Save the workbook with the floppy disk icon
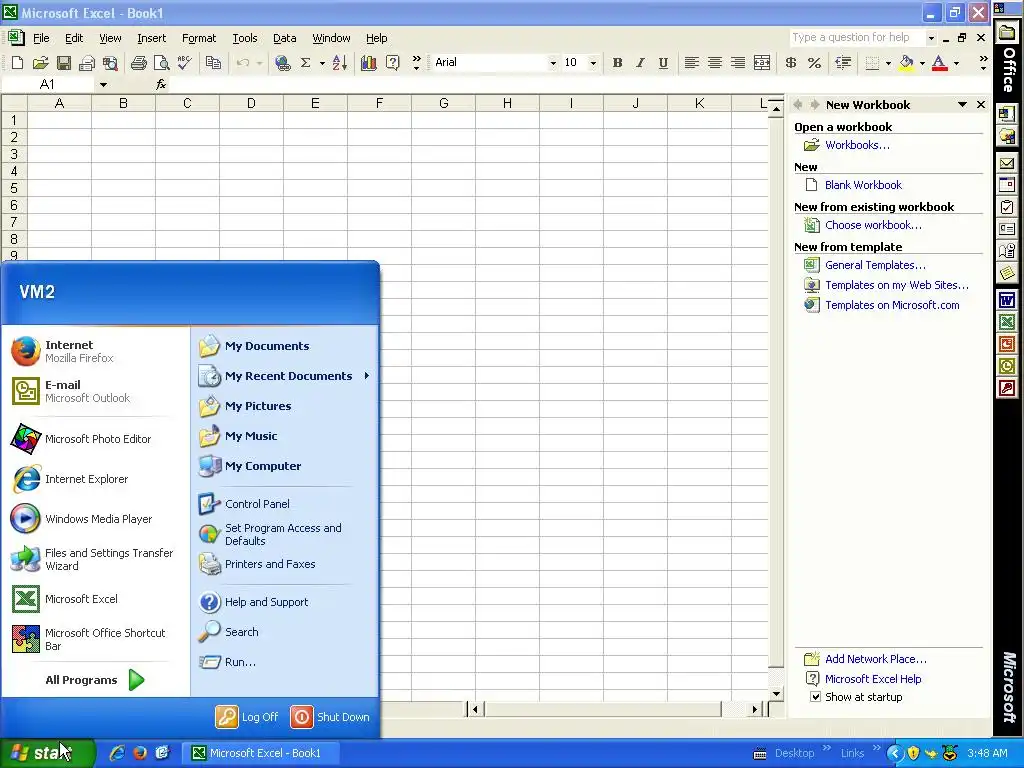 tap(63, 63)
